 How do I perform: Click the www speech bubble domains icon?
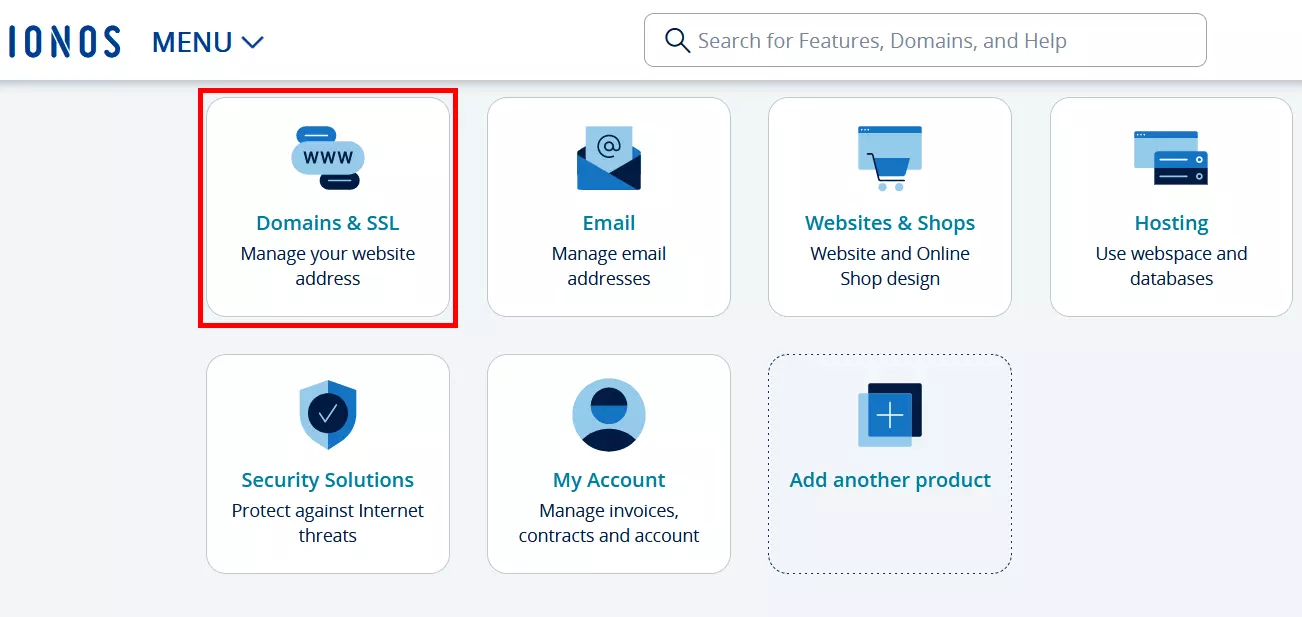tap(328, 158)
